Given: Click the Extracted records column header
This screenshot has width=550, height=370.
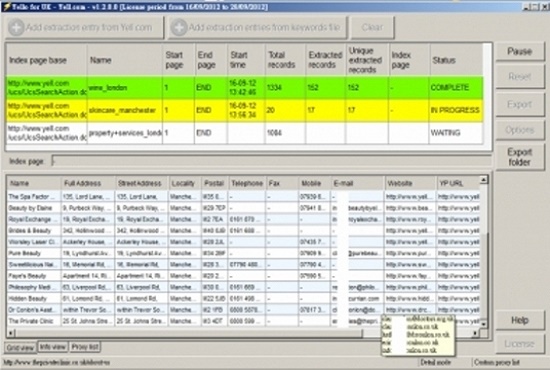Looking at the screenshot, I should pos(326,60).
